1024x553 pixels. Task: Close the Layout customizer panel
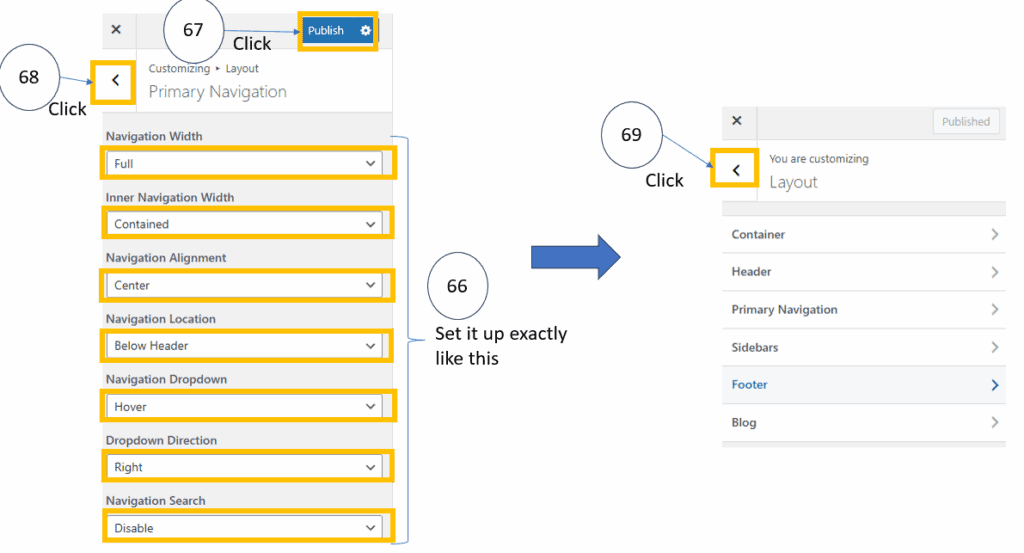tap(737, 121)
